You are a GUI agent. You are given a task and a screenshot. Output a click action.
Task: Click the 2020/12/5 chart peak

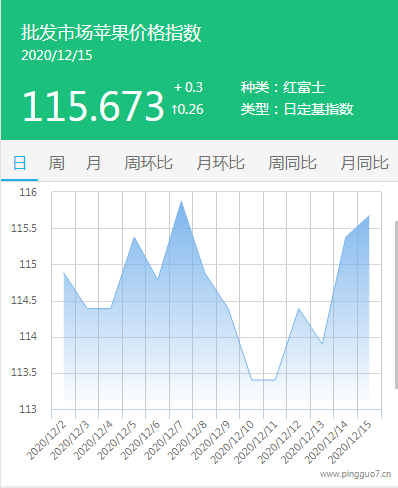click(x=134, y=237)
